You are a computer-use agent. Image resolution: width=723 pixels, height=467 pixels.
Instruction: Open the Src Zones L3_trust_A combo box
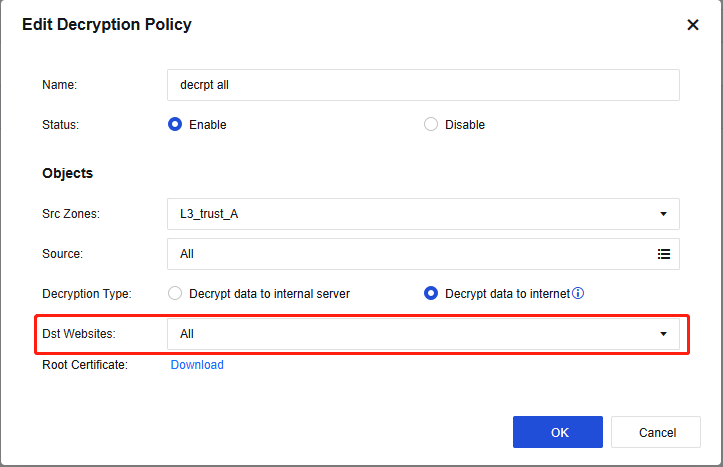pos(410,214)
